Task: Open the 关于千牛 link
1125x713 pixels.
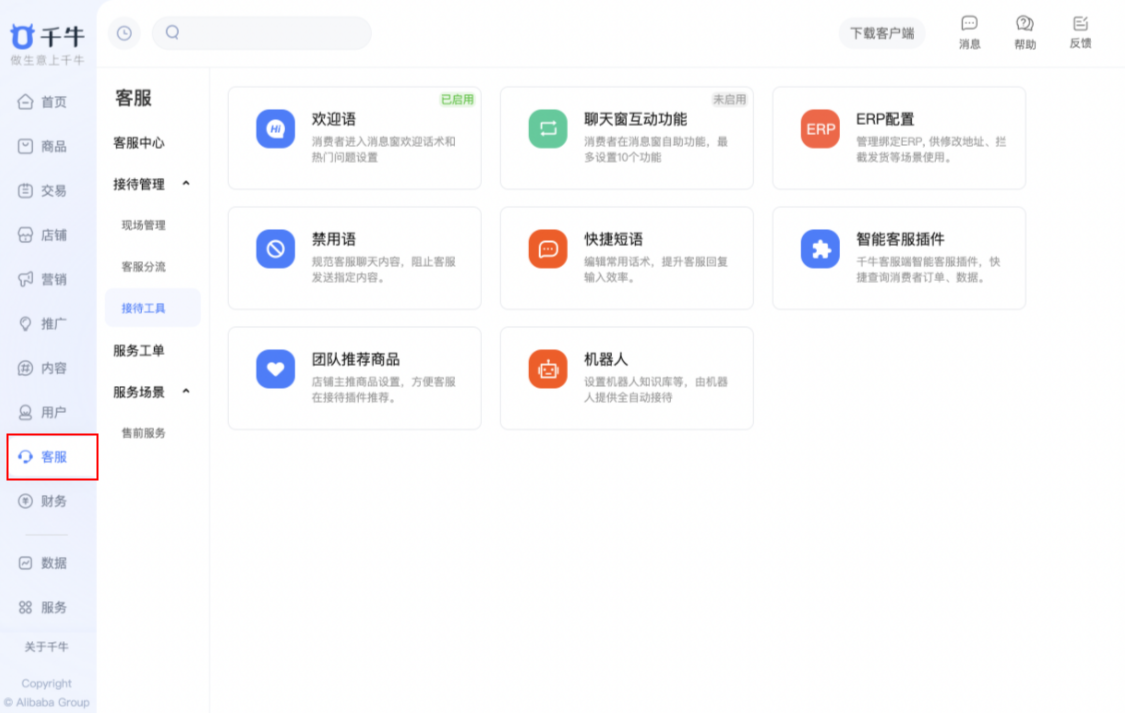Action: pos(47,647)
